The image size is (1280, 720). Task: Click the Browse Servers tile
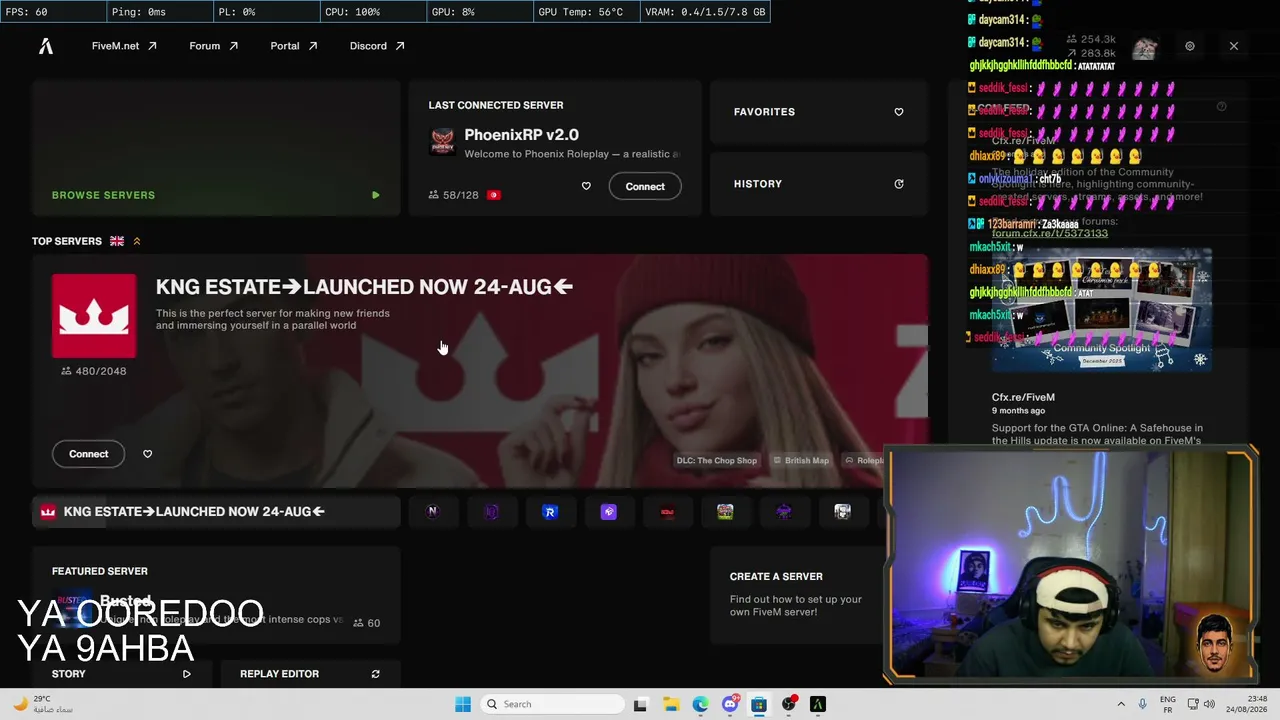click(x=216, y=148)
